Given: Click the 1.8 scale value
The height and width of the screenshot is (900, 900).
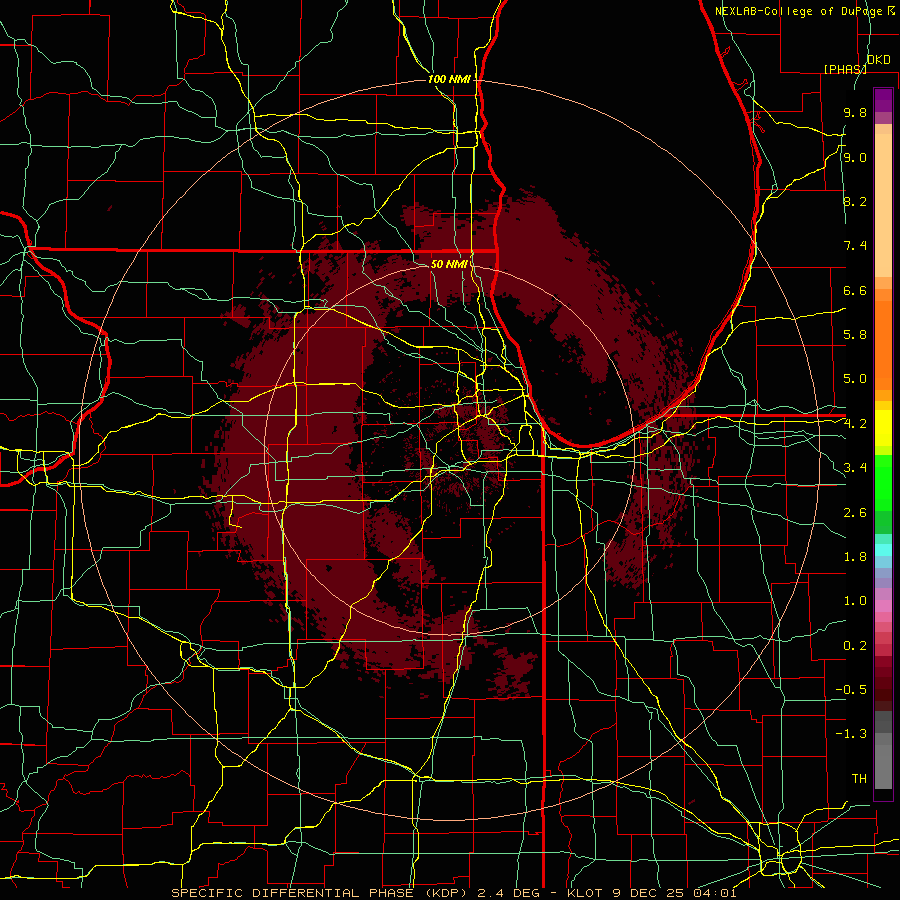Looking at the screenshot, I should click(855, 556).
